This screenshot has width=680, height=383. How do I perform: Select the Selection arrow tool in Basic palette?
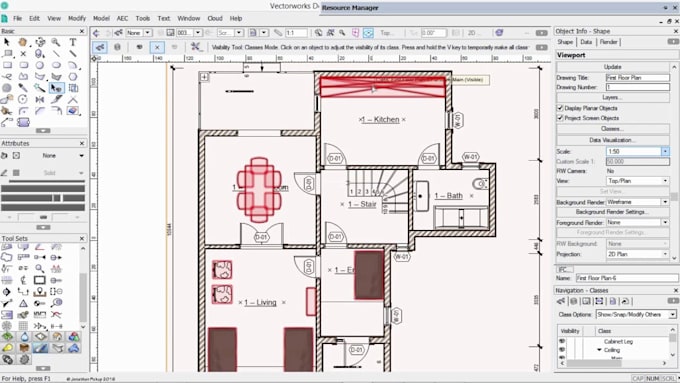tap(7, 42)
